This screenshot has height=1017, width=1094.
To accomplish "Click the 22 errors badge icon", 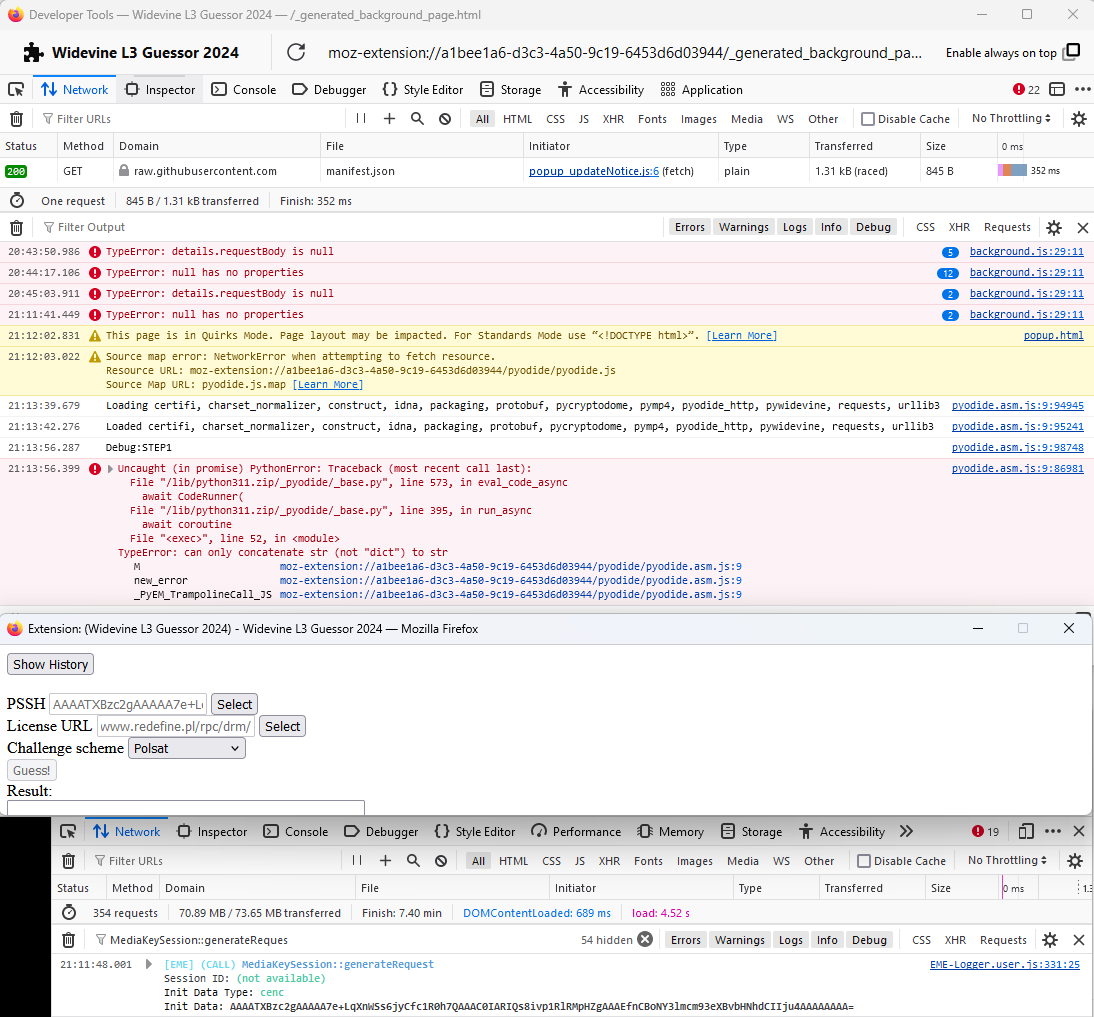I will pos(1019,89).
